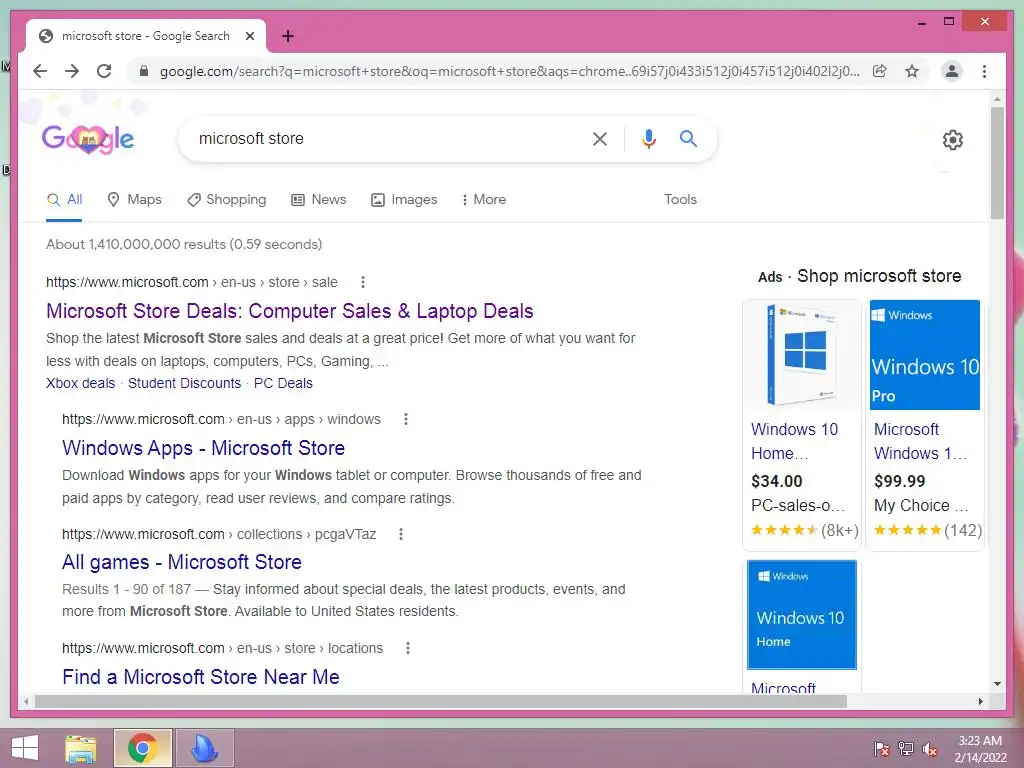Switch to the News tab
Viewport: 1024px width, 768px height.
click(319, 200)
